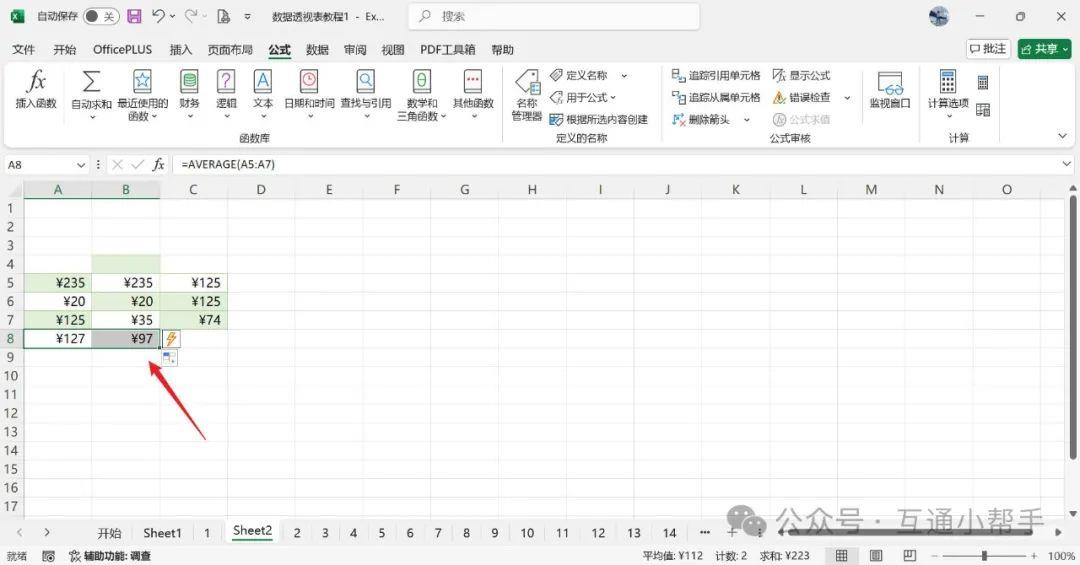The height and width of the screenshot is (565, 1080).
Task: Expand the Define Name (定义名称) dropdown arrow
Action: click(624, 76)
